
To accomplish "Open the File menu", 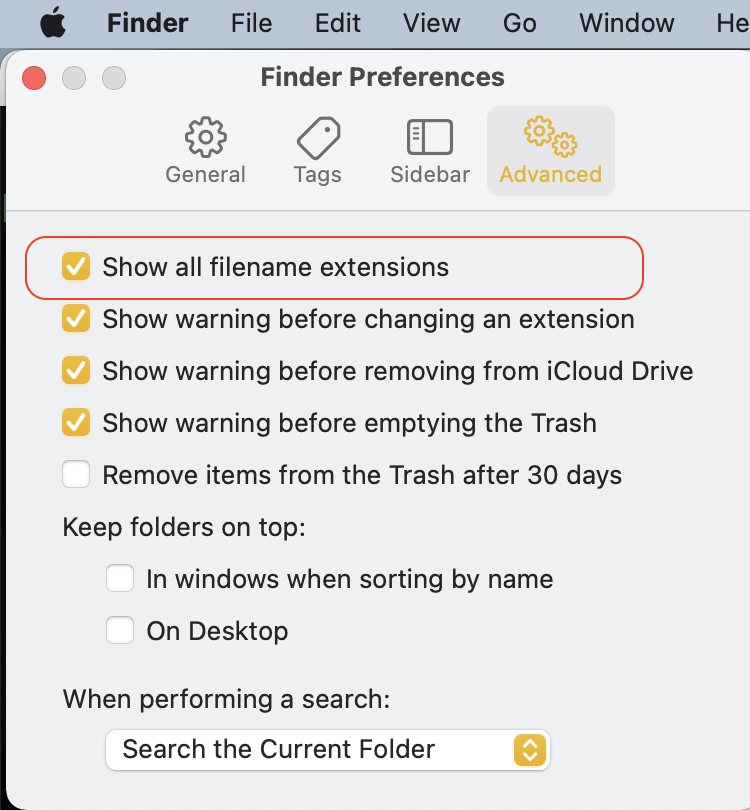I will tap(251, 23).
